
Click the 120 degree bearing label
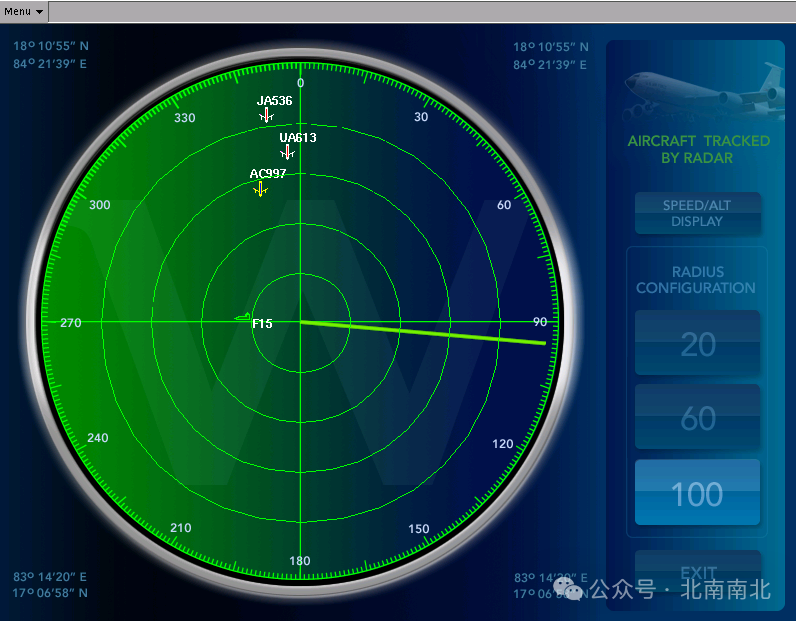coord(503,444)
